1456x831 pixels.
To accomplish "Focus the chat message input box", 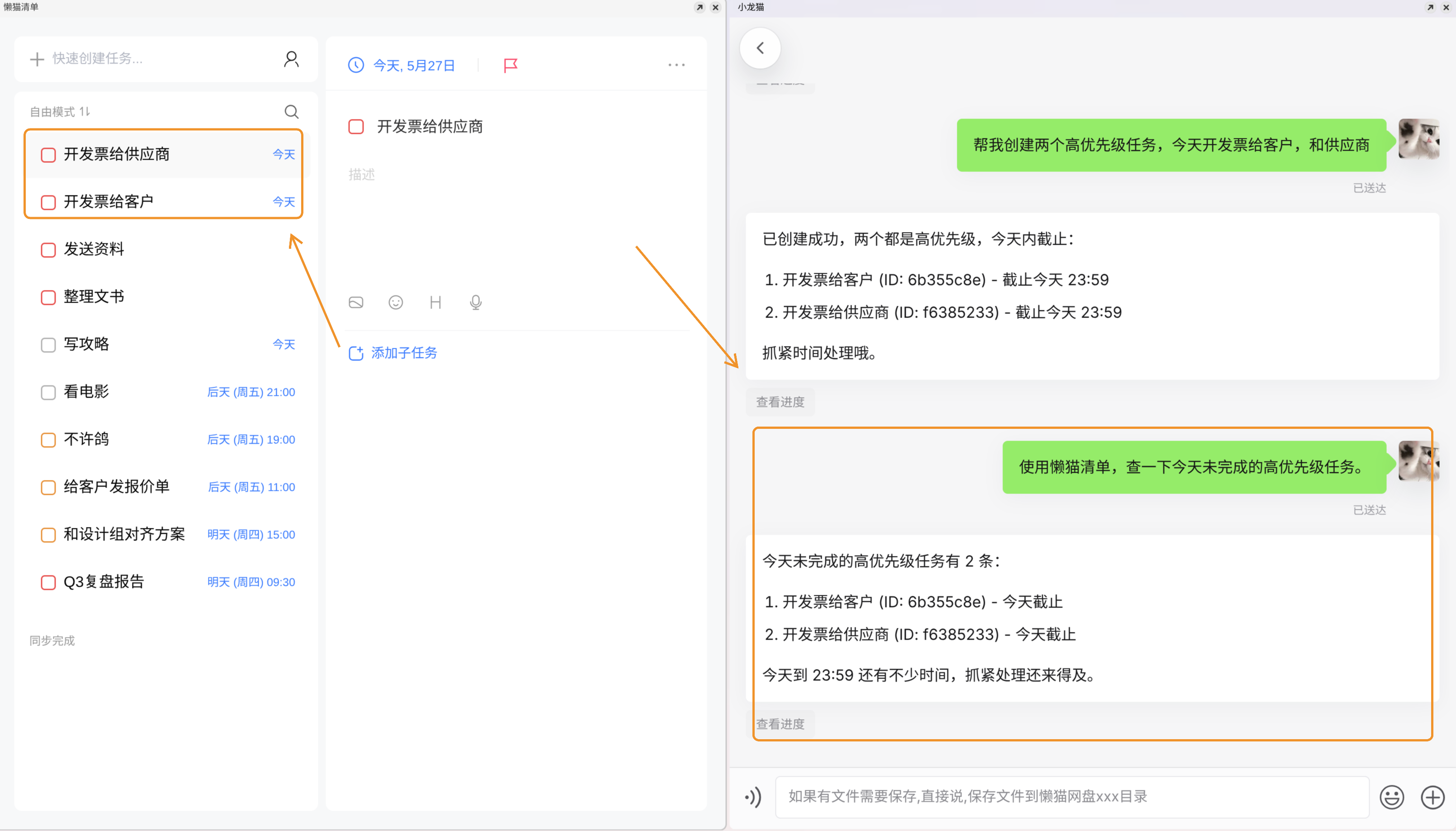I will pyautogui.click(x=1072, y=797).
